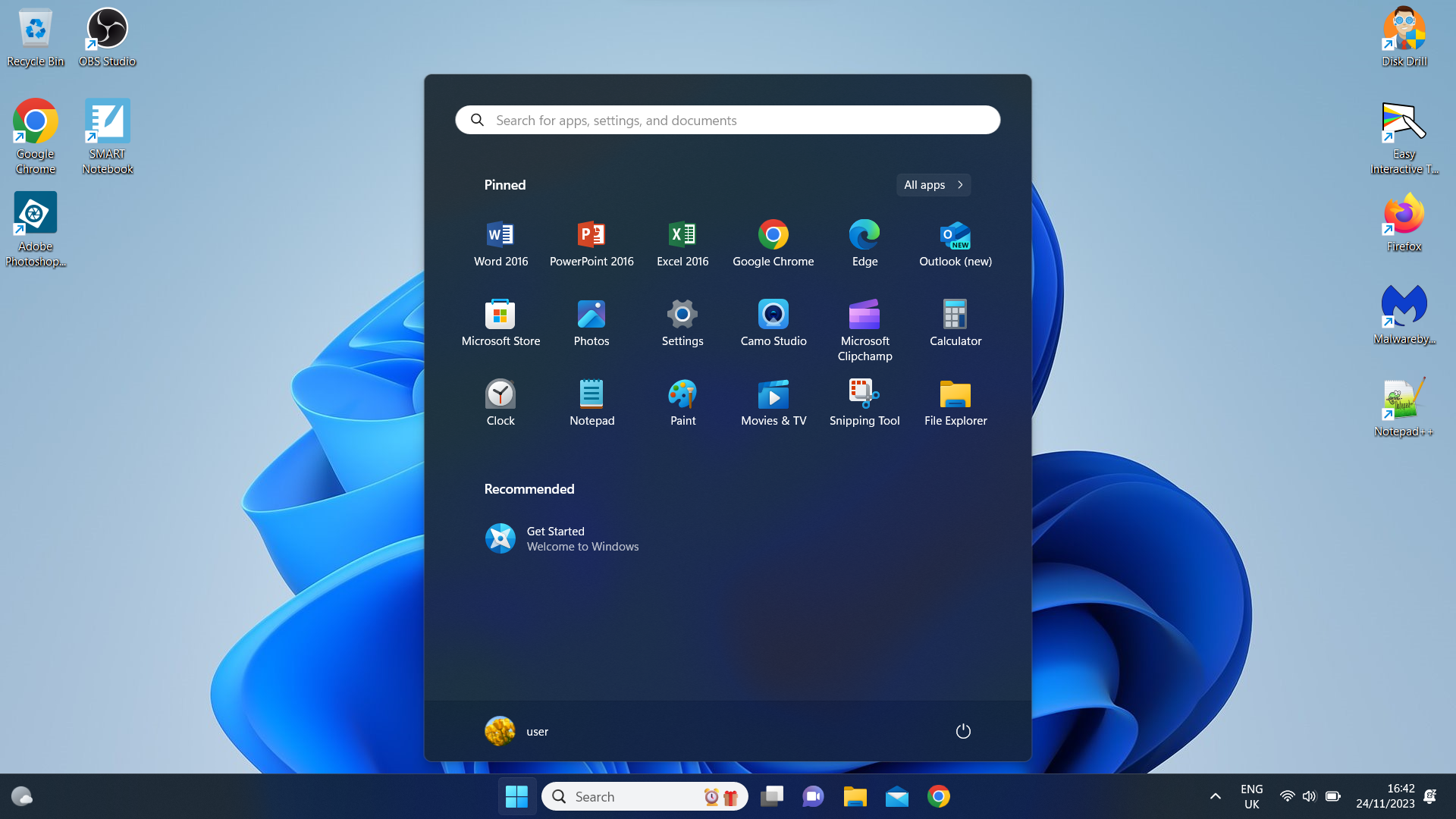1456x819 pixels.
Task: Open the Chat app on taskbar
Action: [x=813, y=796]
